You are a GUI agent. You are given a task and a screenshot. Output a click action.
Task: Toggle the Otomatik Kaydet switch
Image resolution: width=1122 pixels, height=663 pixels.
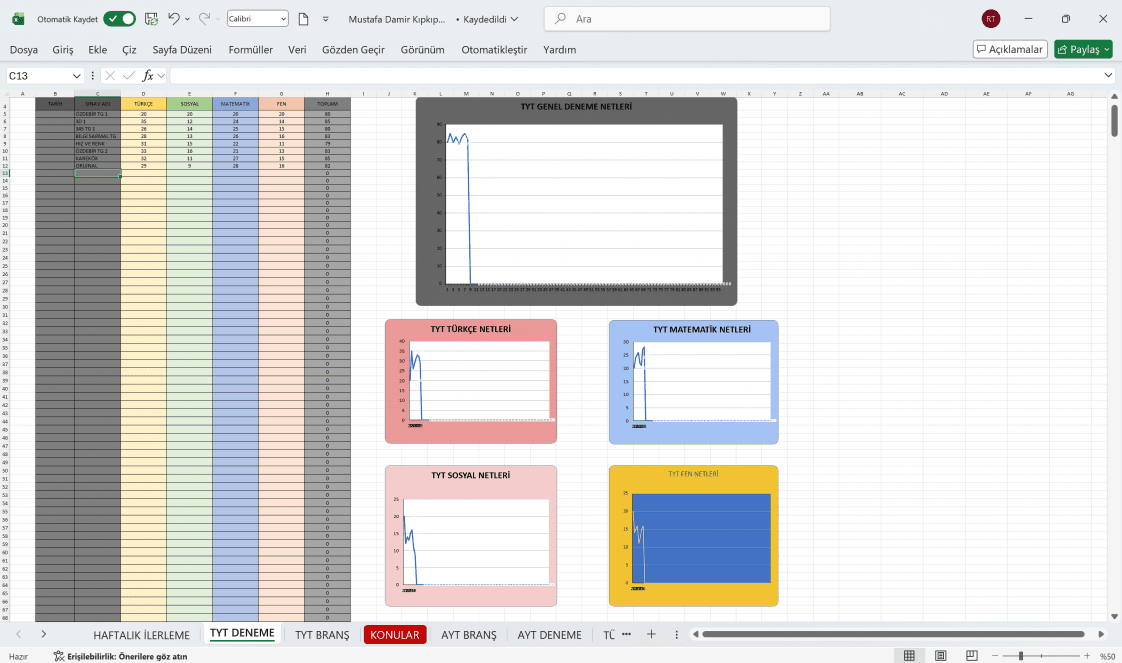119,19
